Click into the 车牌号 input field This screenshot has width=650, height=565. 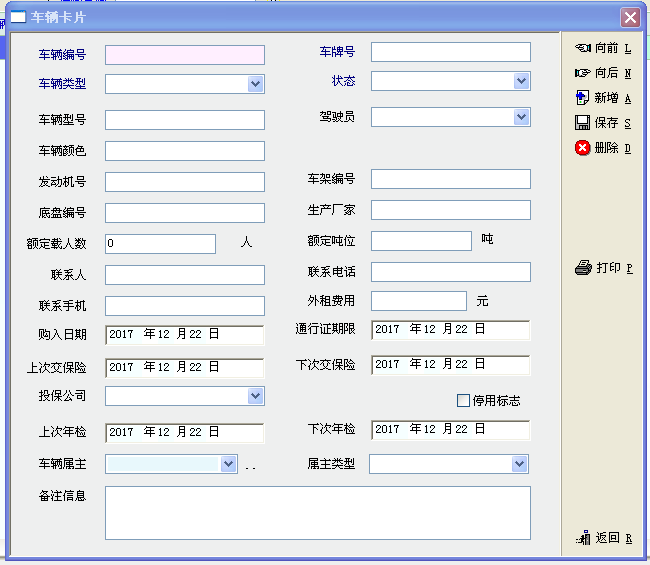[x=450, y=52]
